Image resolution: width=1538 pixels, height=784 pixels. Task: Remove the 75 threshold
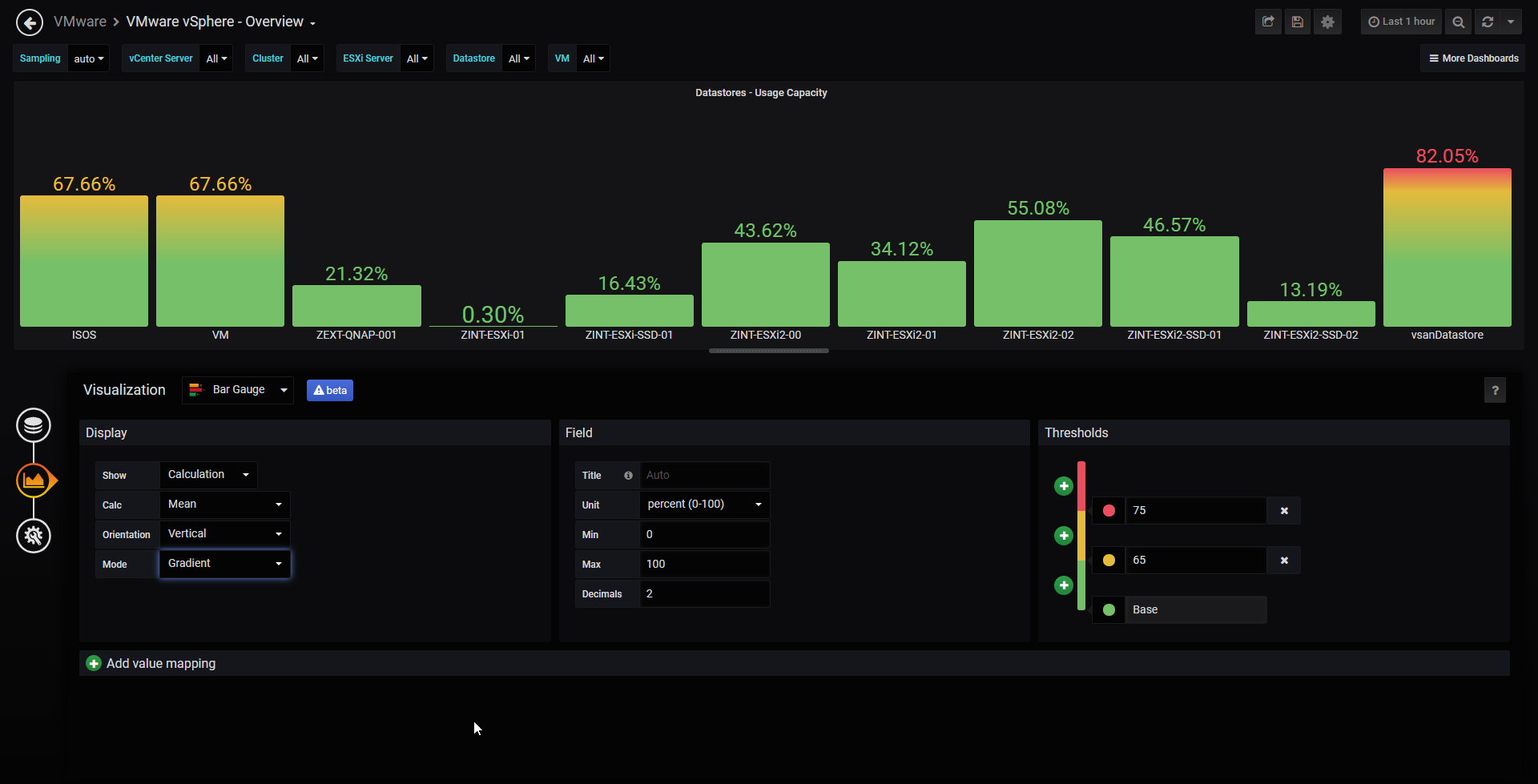tap(1284, 511)
